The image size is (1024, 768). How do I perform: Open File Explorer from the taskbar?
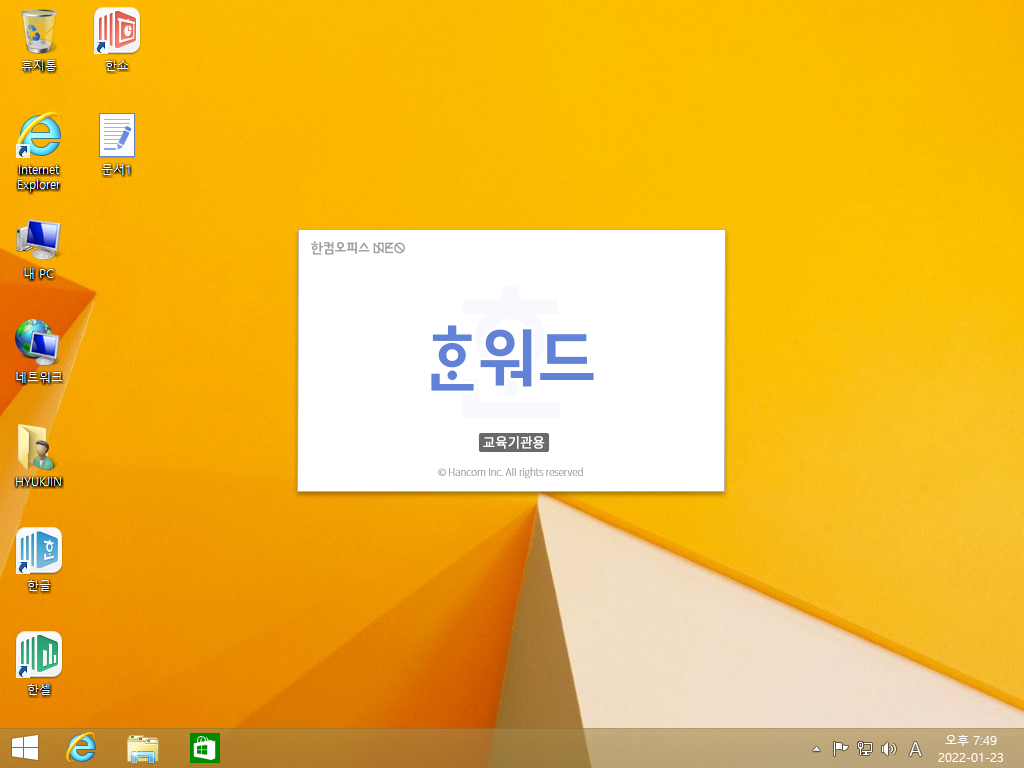tap(142, 748)
